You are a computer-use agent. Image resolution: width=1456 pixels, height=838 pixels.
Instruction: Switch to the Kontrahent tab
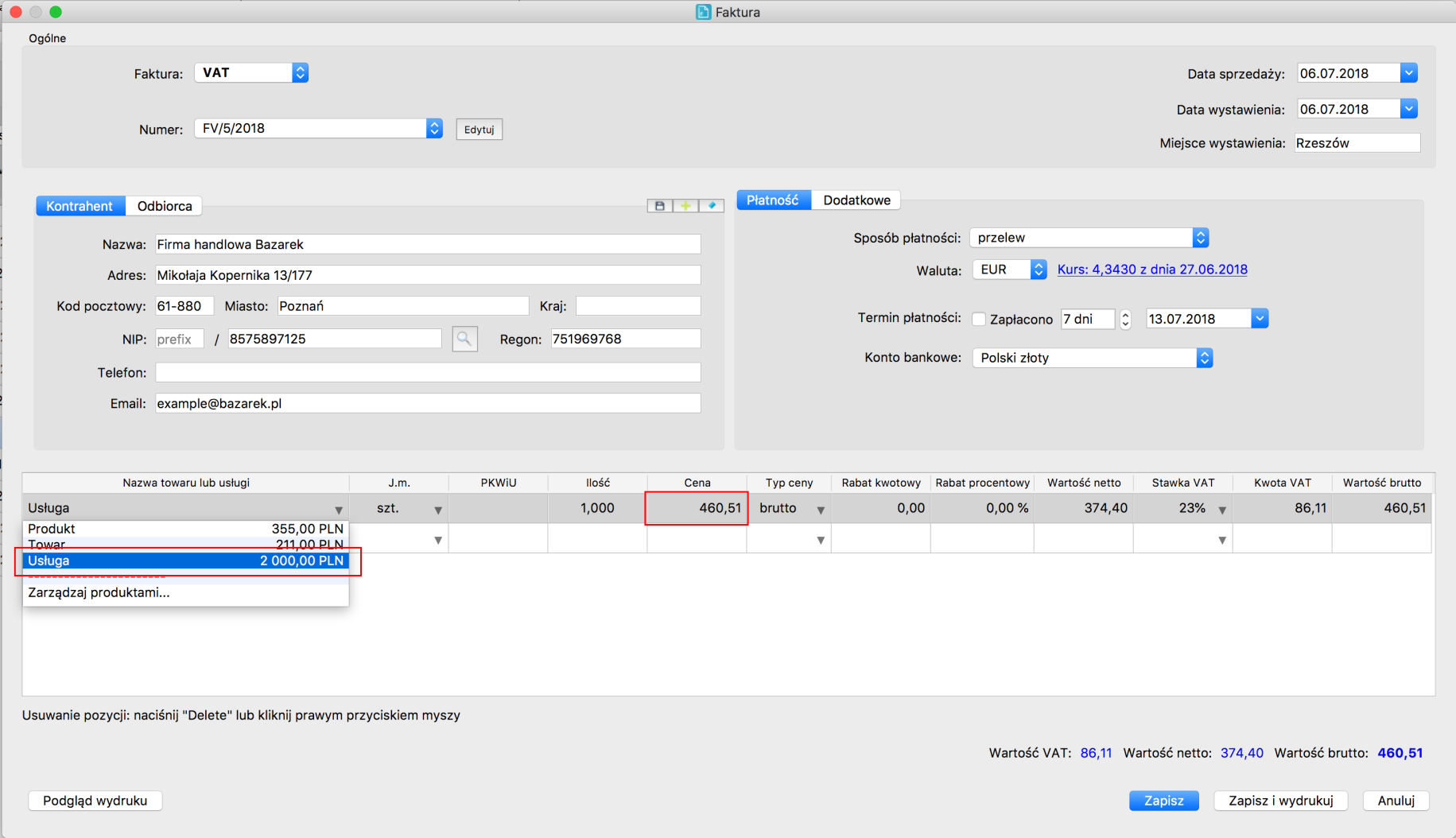click(80, 206)
